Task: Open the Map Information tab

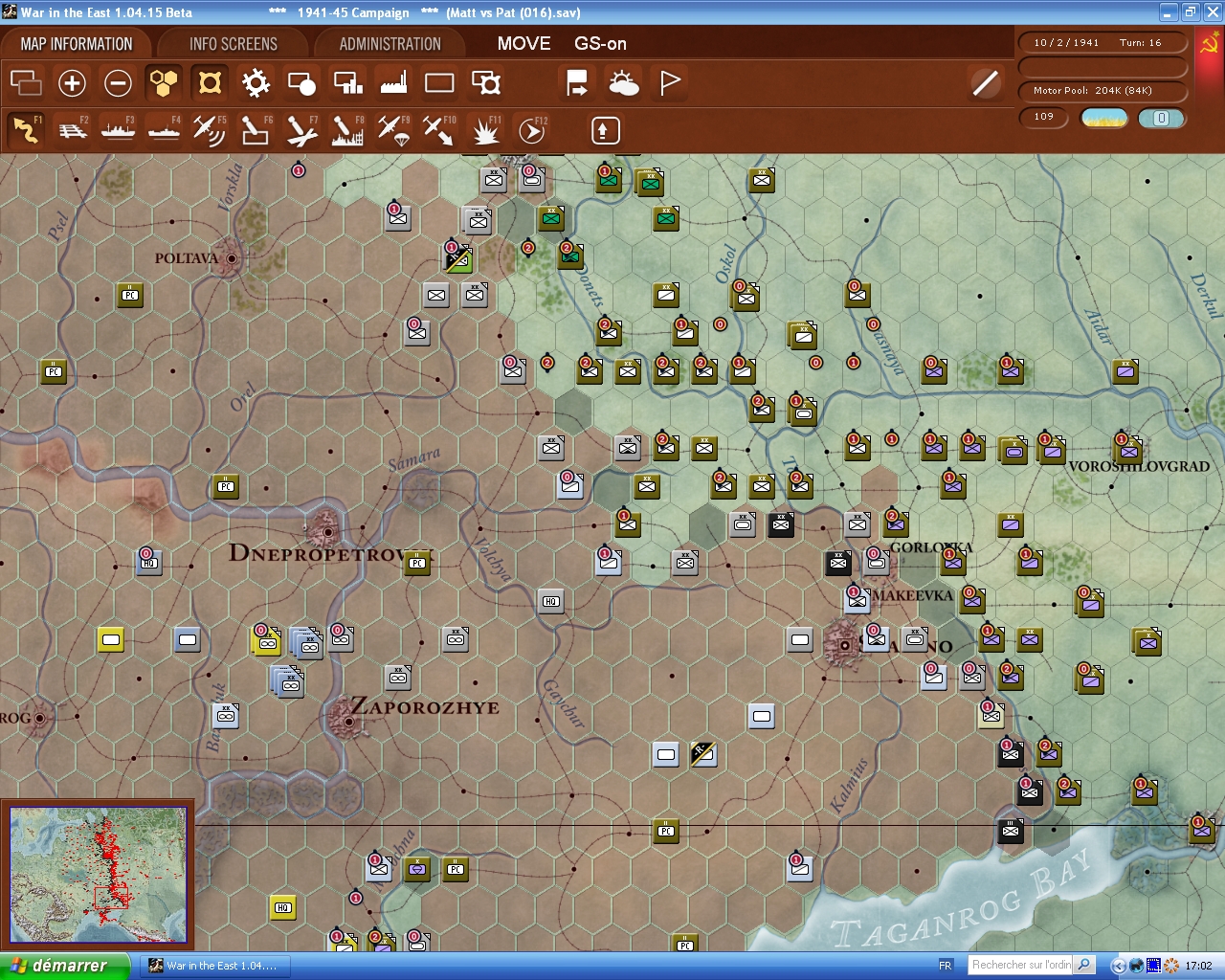Action: pos(77,44)
